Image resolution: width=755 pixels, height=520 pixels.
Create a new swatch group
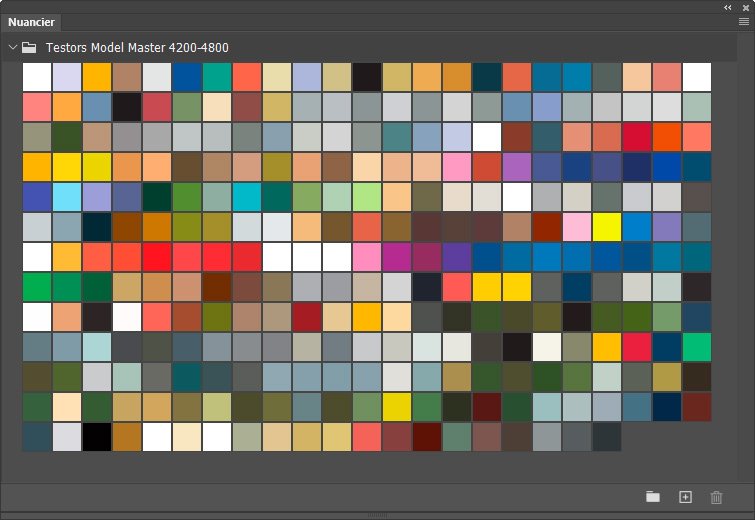tap(653, 497)
